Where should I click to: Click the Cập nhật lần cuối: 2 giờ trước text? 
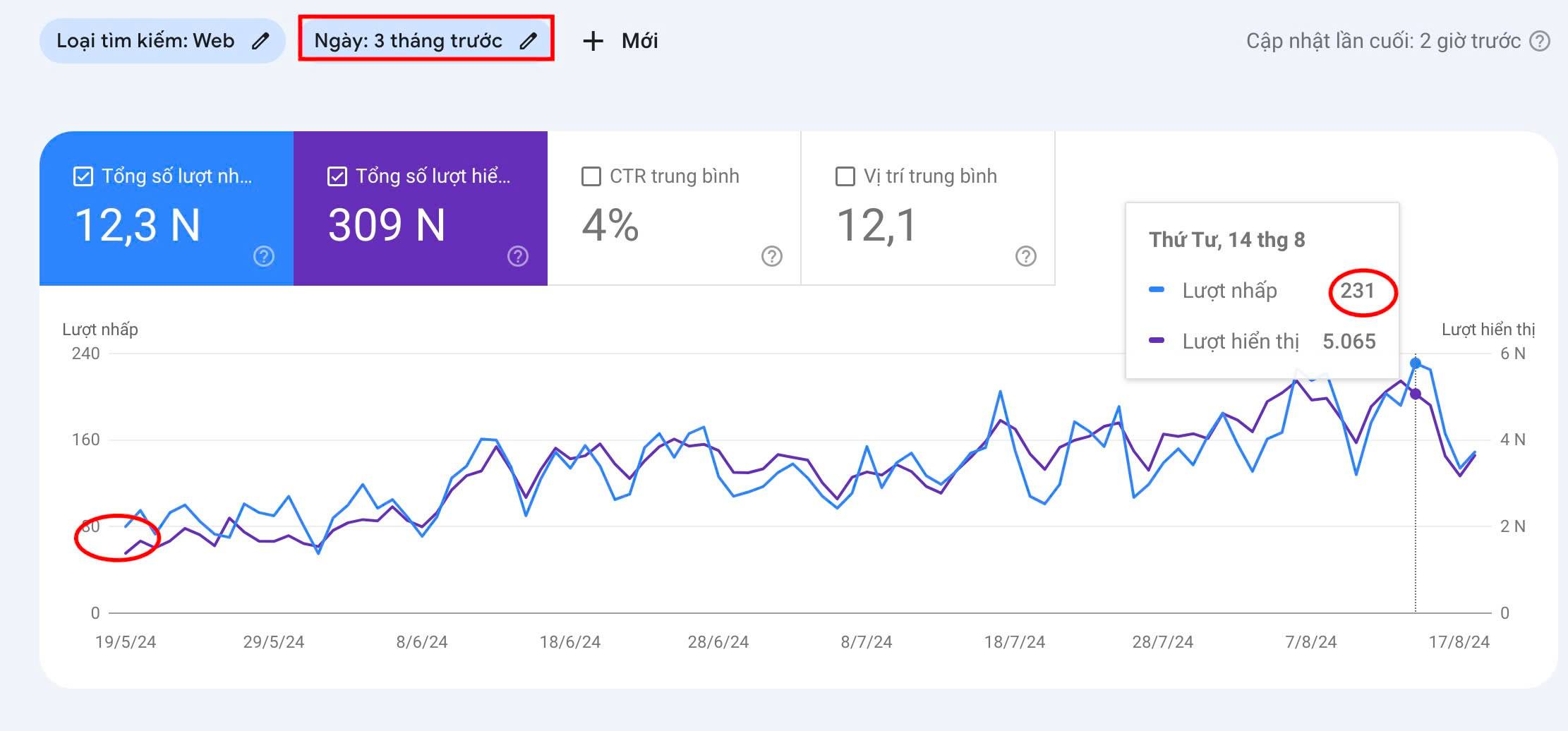pyautogui.click(x=1383, y=41)
